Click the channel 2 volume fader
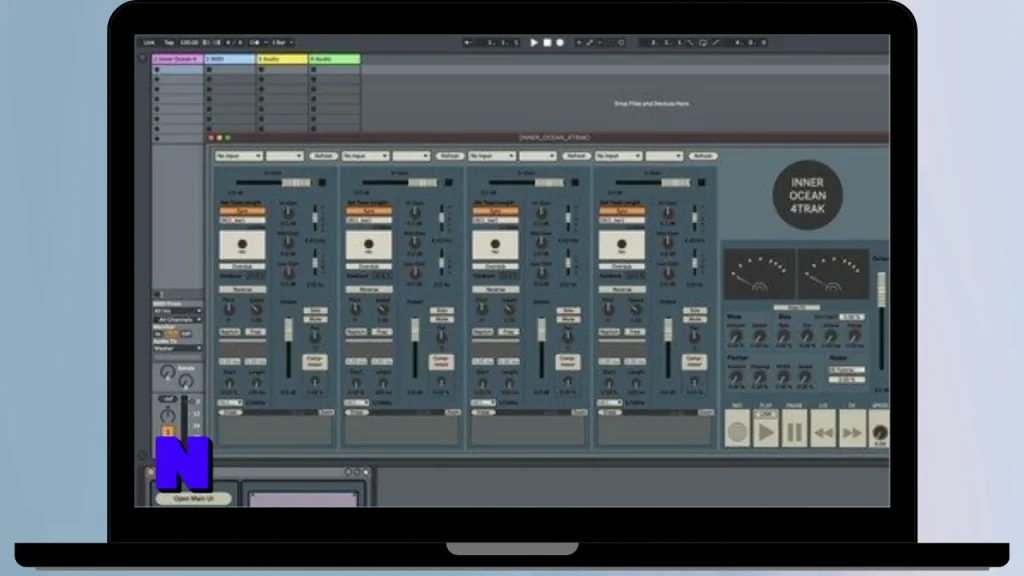The width and height of the screenshot is (1024, 576). tap(415, 349)
